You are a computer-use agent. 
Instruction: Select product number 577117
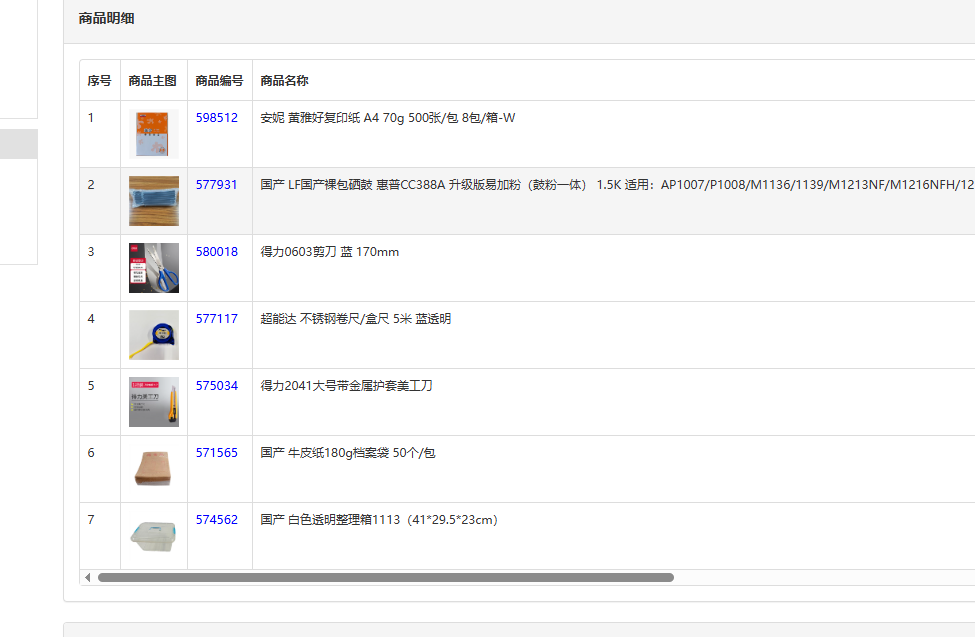pyautogui.click(x=217, y=319)
